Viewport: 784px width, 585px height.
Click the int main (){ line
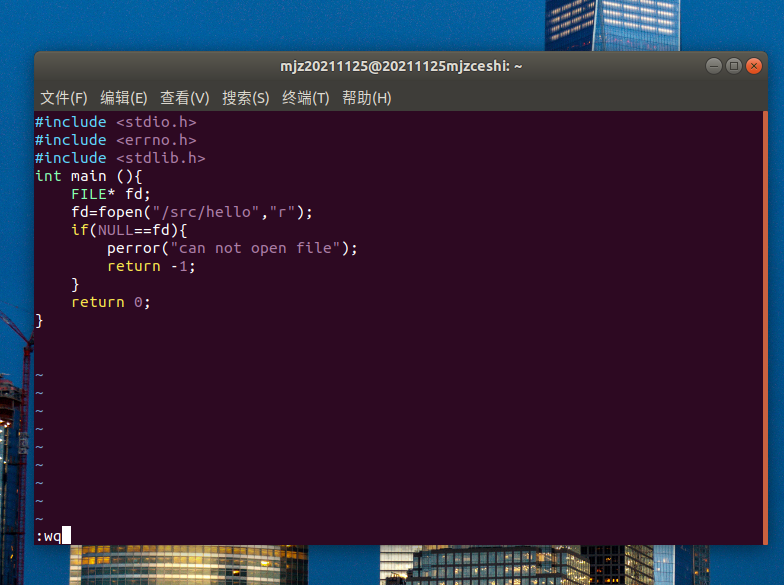tap(88, 176)
